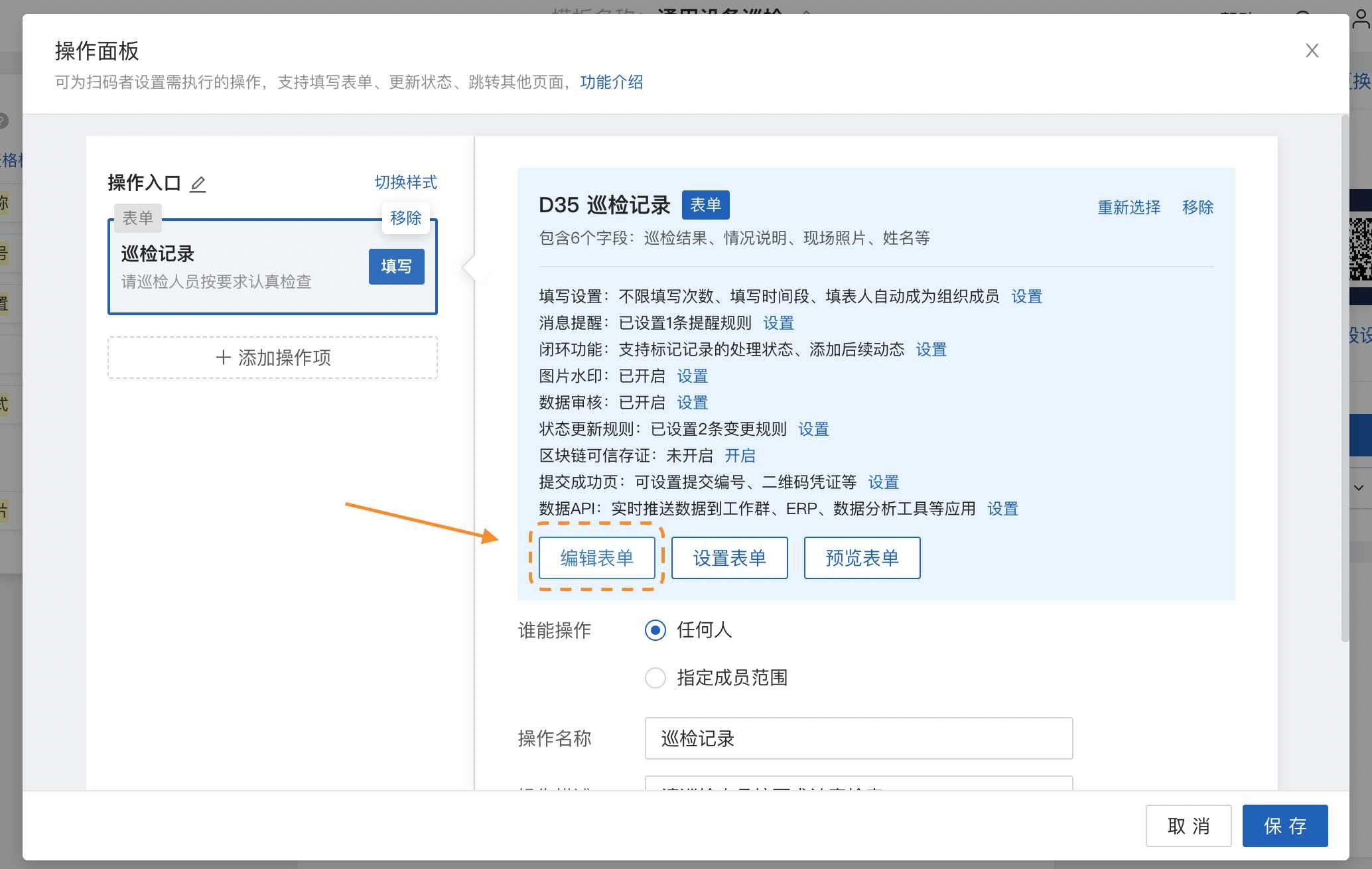The width and height of the screenshot is (1372, 869).
Task: Click 开启 for 区块链可信存证
Action: (x=740, y=456)
